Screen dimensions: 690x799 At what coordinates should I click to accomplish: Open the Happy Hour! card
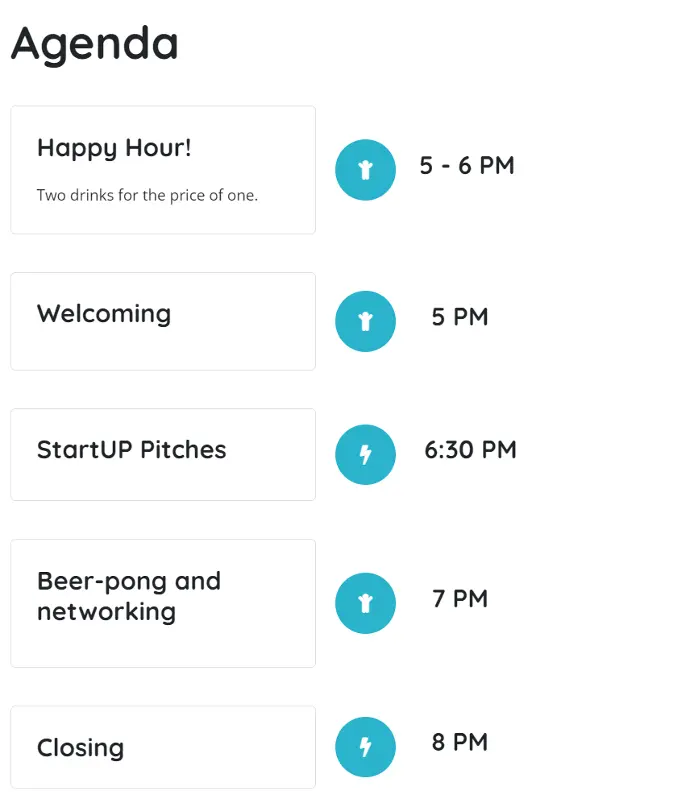163,170
